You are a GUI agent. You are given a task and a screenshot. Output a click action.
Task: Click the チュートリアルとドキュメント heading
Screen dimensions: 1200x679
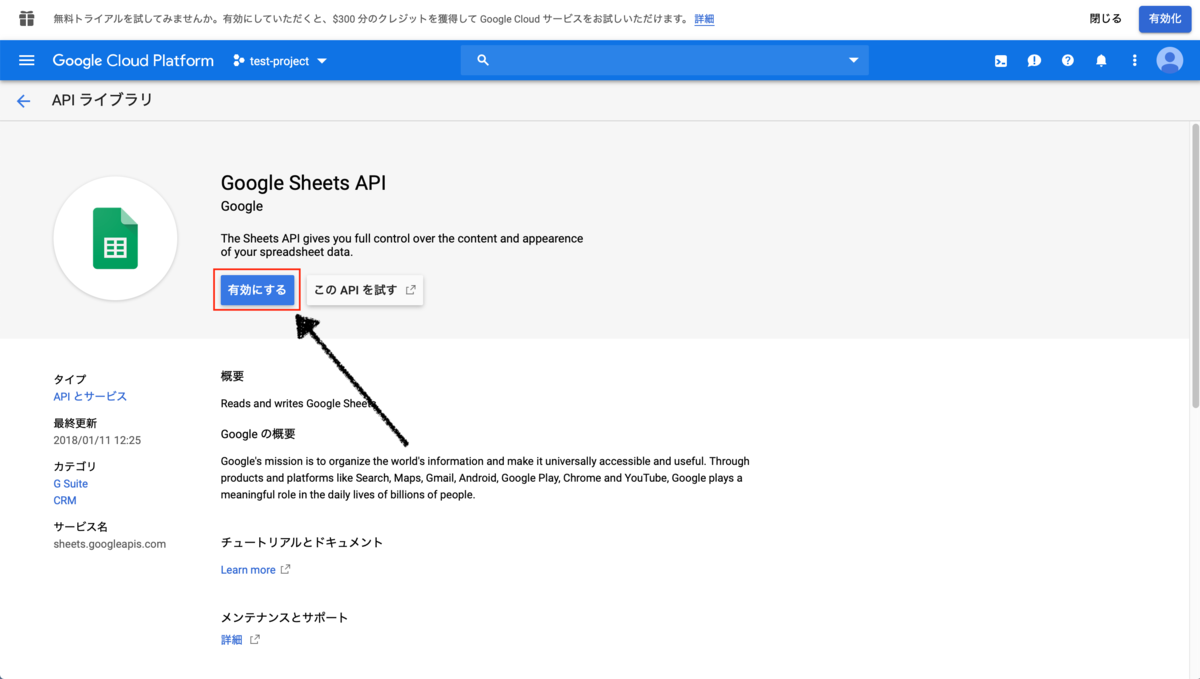[x=302, y=542]
